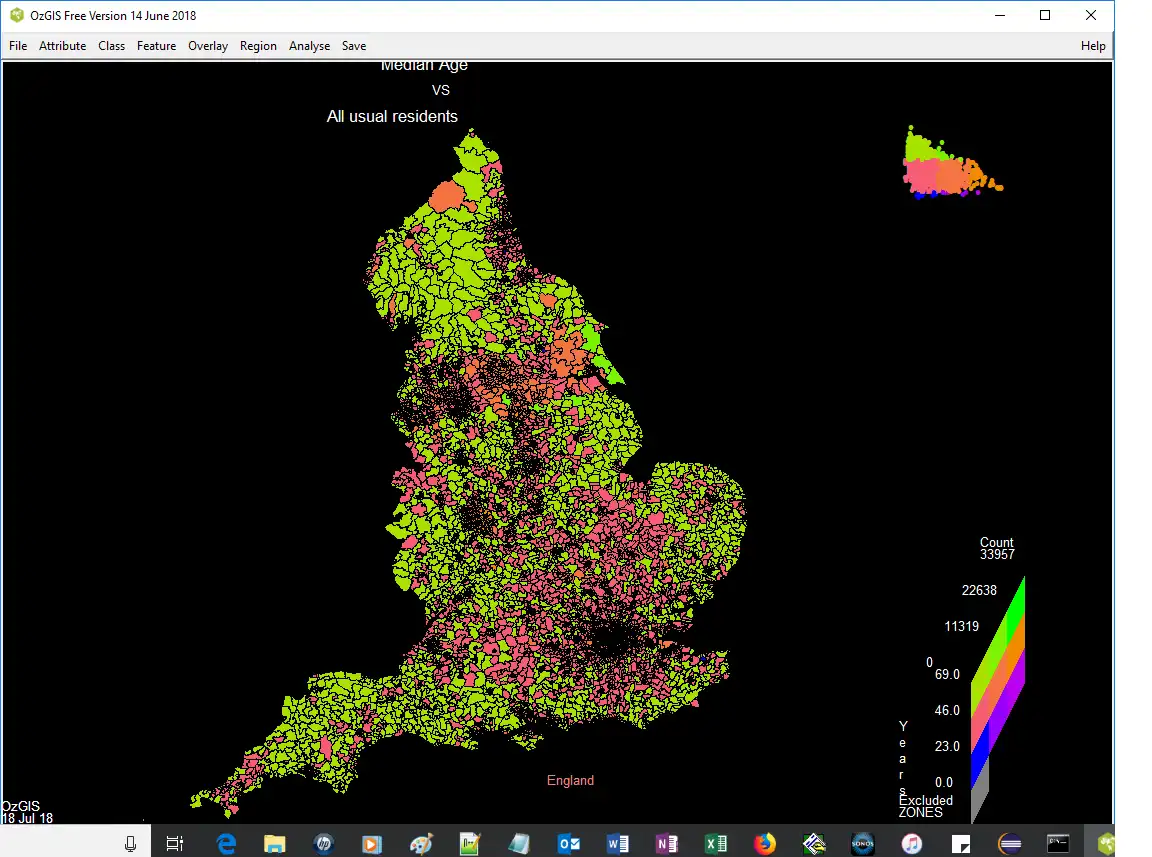Click the Save menu item

[354, 46]
